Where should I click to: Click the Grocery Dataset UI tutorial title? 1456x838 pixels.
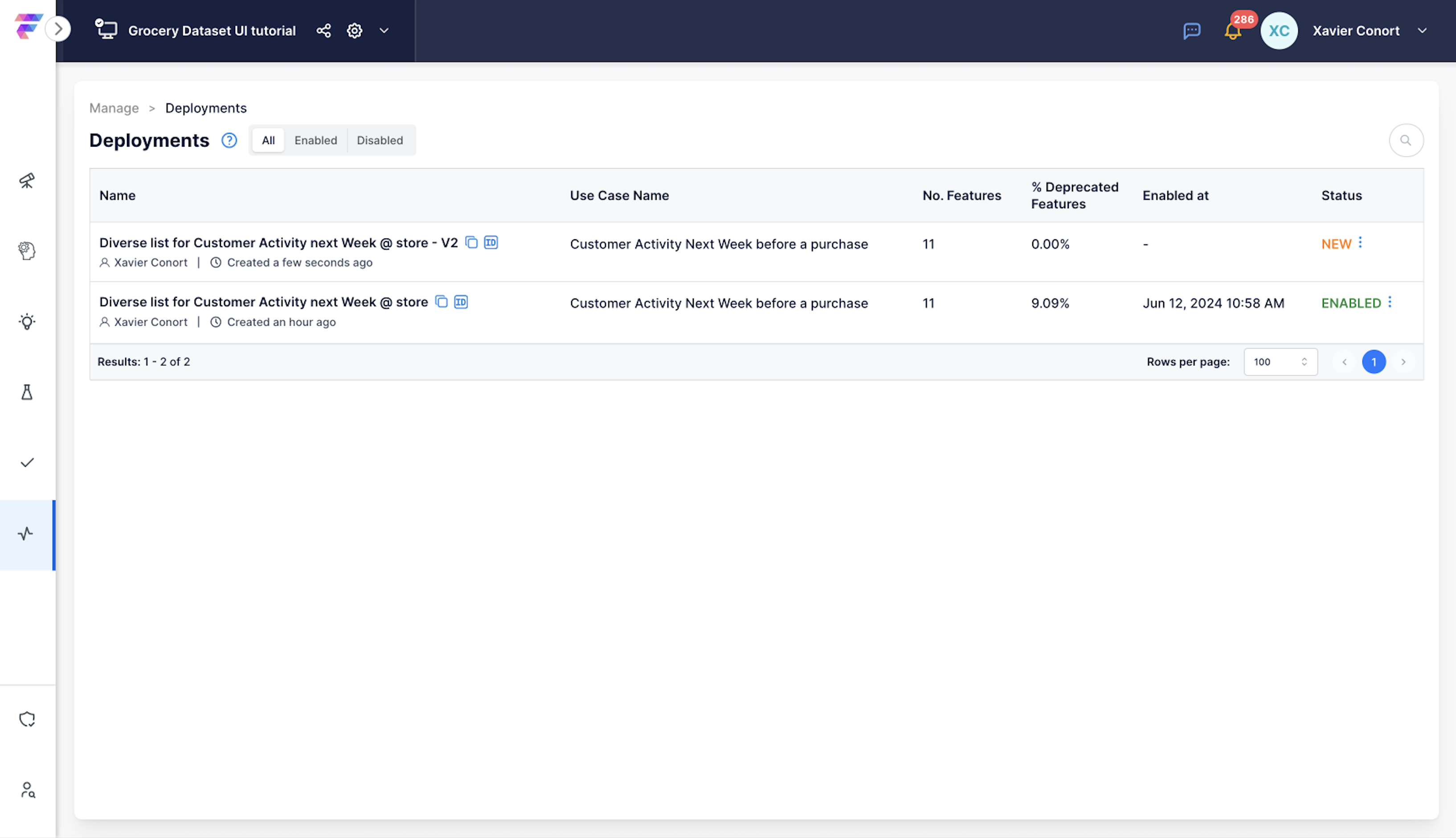point(212,30)
